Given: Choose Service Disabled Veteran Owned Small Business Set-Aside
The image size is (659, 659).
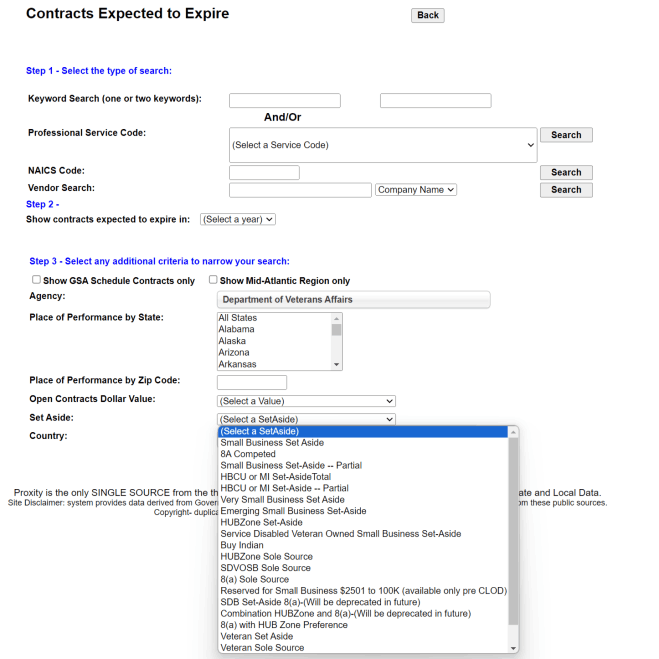Looking at the screenshot, I should click(x=363, y=534).
